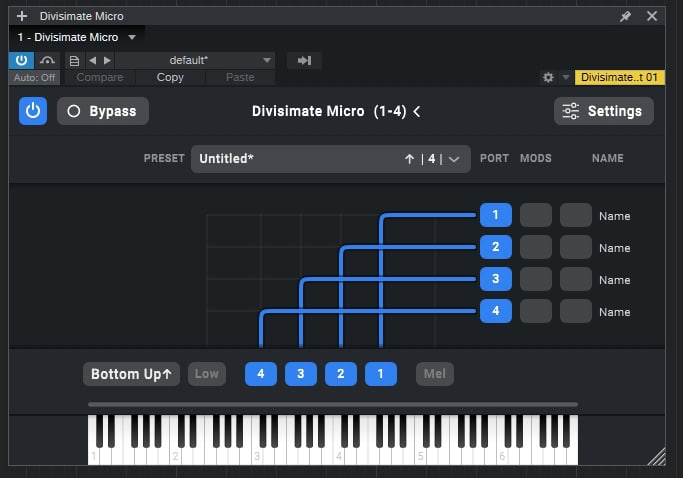Click the Name field of port 3
The image size is (683, 478).
click(x=615, y=280)
